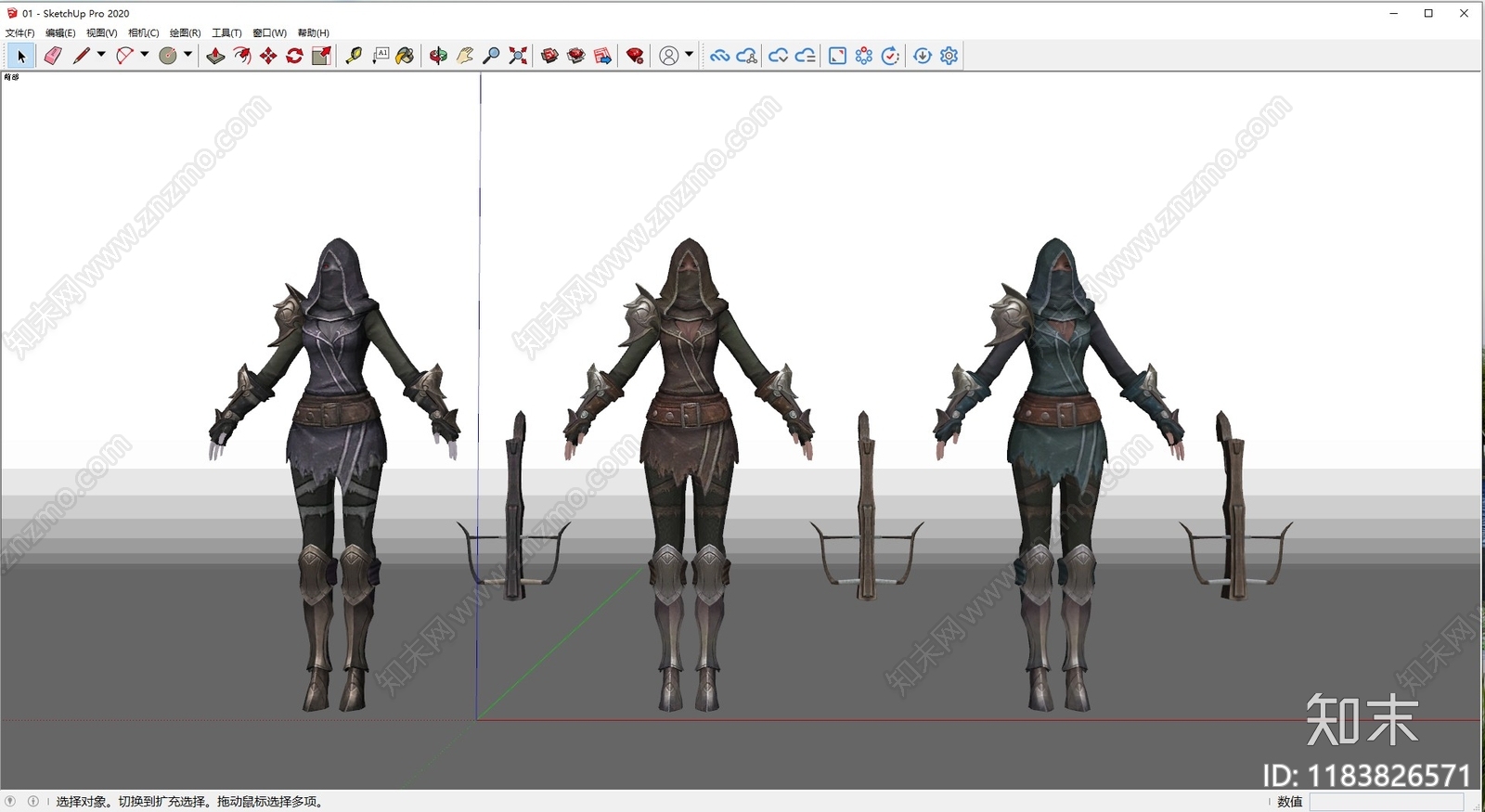Choose the Text label tool
This screenshot has height=812, width=1485.
tap(381, 57)
